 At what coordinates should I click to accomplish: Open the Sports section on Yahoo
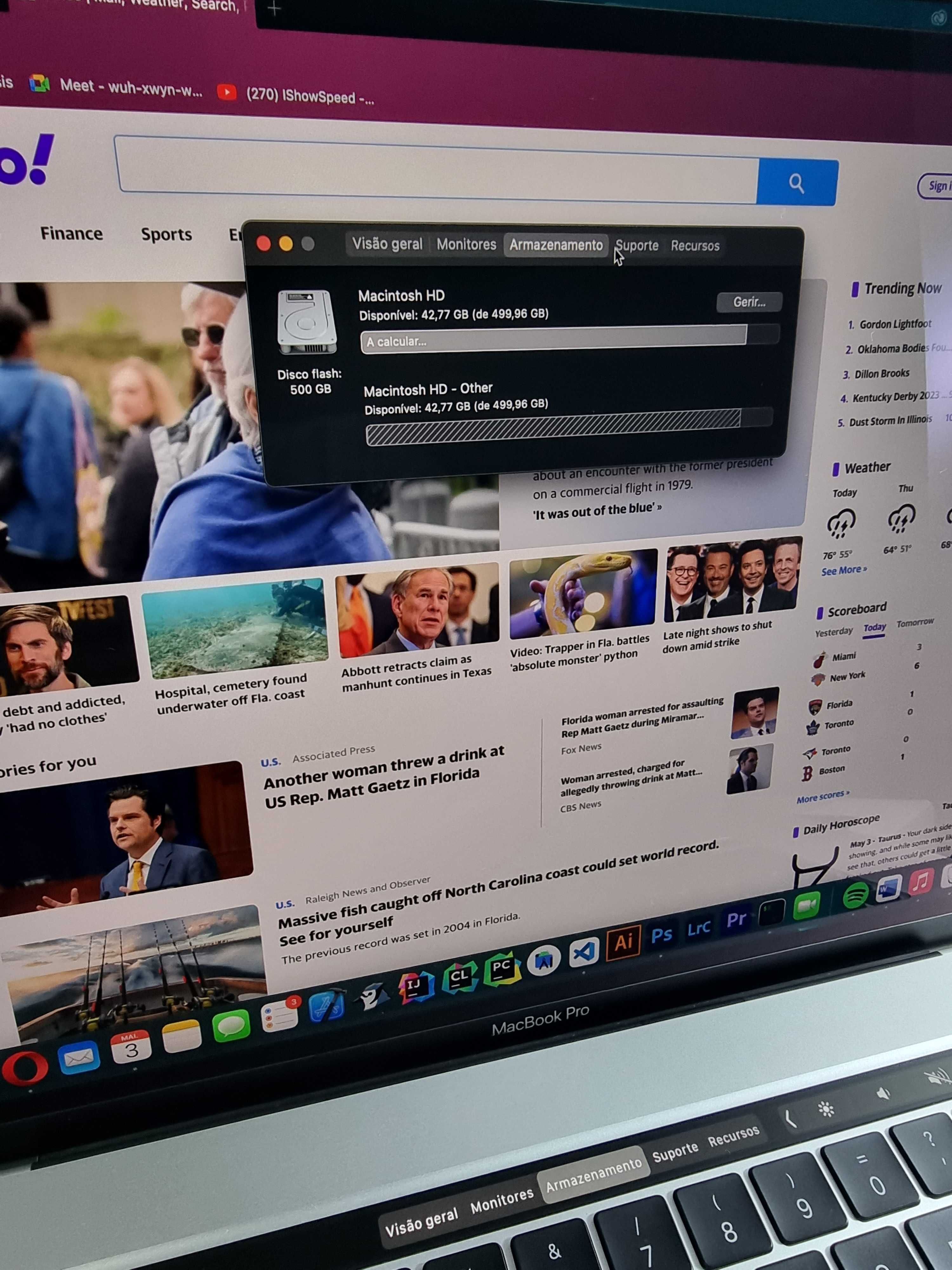166,234
